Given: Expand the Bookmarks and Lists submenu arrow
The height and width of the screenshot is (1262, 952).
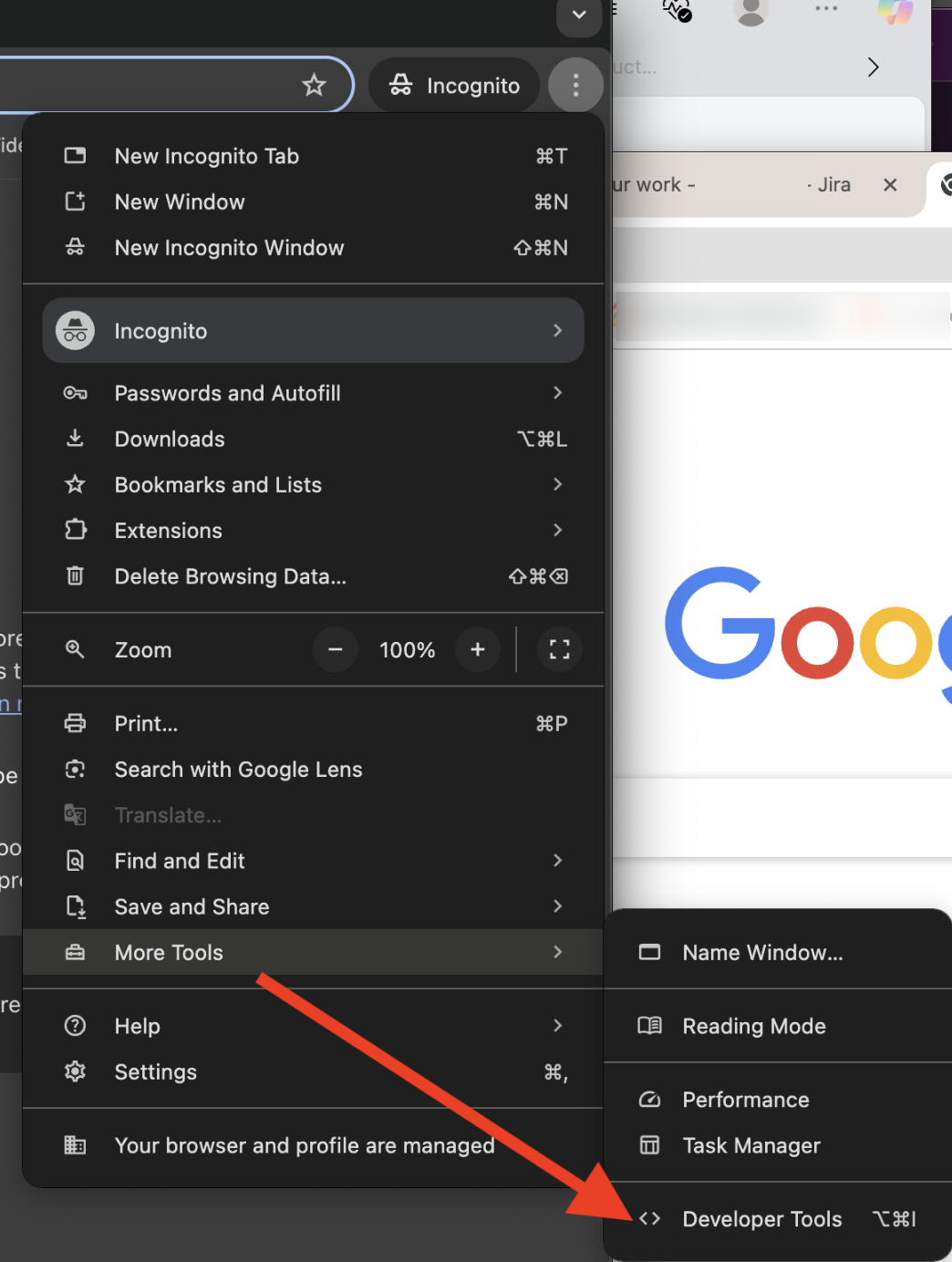Looking at the screenshot, I should click(x=557, y=484).
